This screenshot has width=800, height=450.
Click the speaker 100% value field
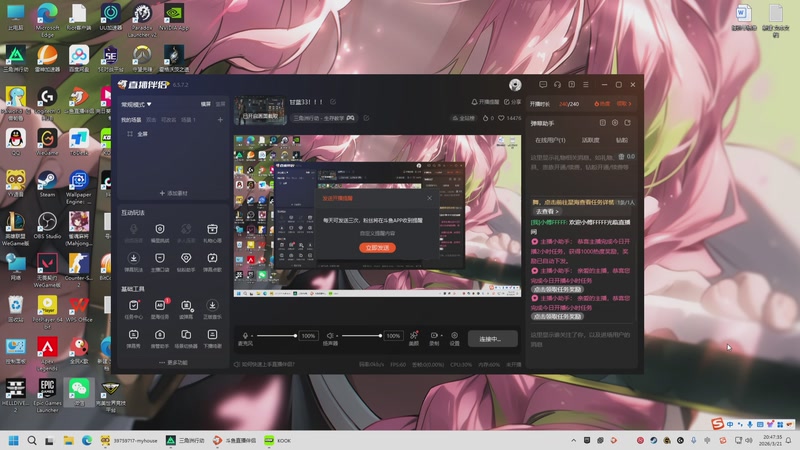393,336
